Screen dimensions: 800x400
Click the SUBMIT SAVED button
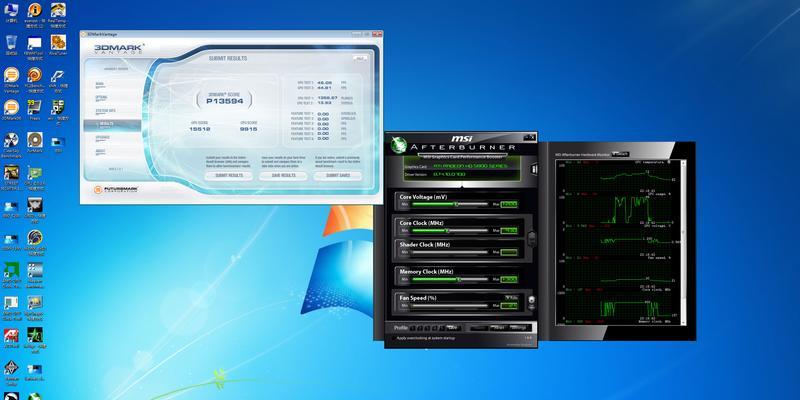tap(337, 176)
